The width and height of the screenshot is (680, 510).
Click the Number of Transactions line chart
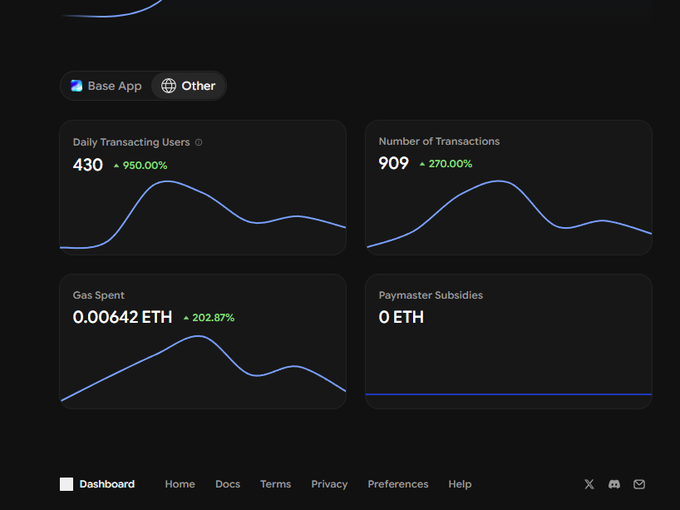[509, 214]
